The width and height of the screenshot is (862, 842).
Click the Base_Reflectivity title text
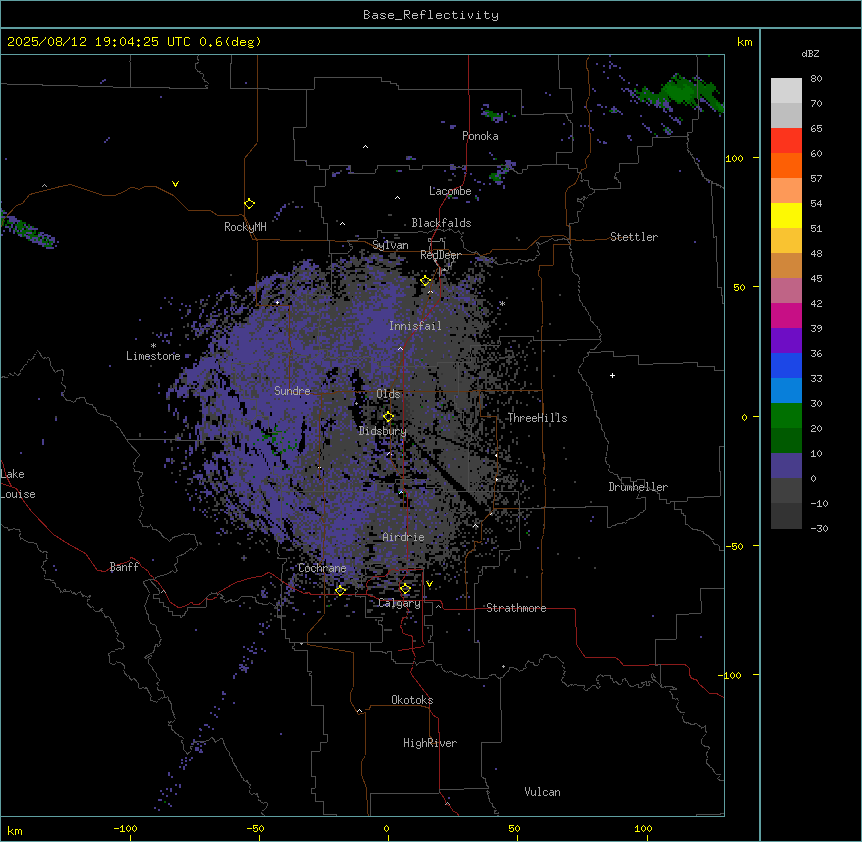click(431, 15)
